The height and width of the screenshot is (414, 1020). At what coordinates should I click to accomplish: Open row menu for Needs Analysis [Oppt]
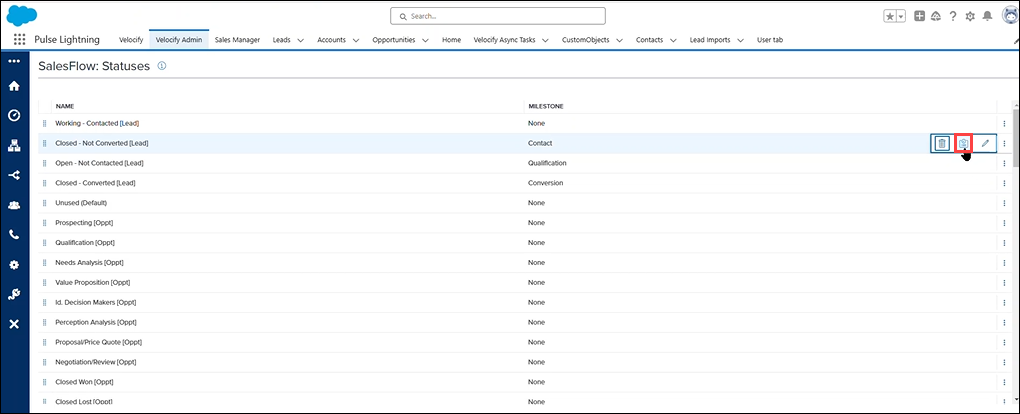[1004, 263]
